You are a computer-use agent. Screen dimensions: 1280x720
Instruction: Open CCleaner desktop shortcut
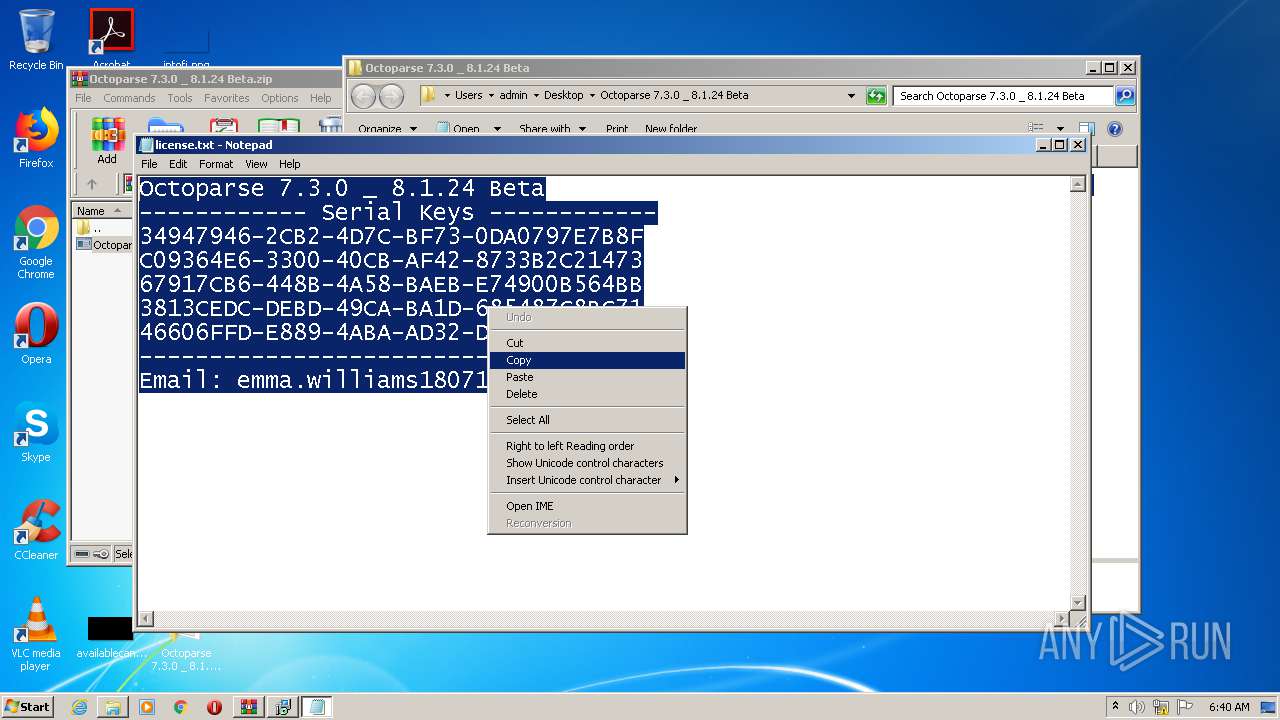point(36,529)
